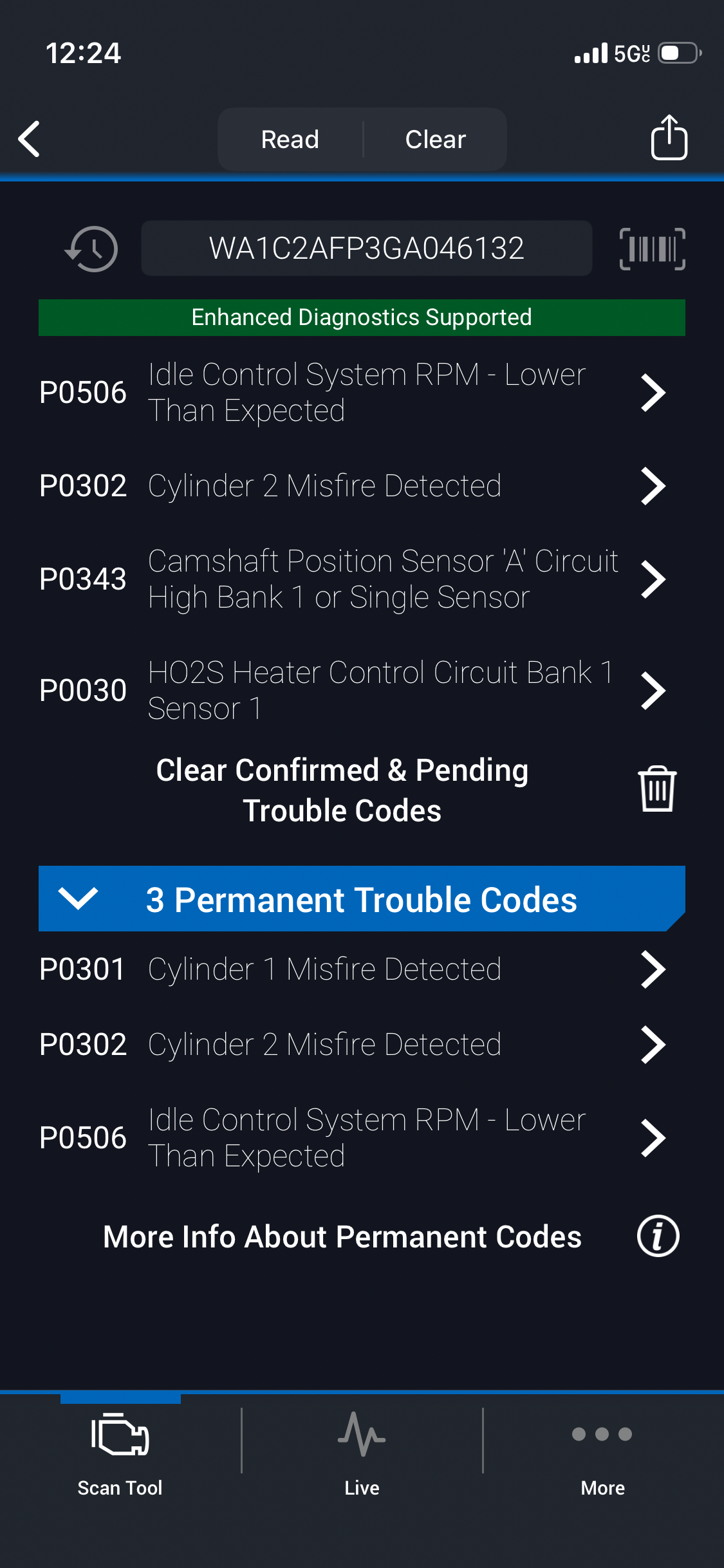
Task: Scan VIN with barcode icon
Action: point(652,248)
